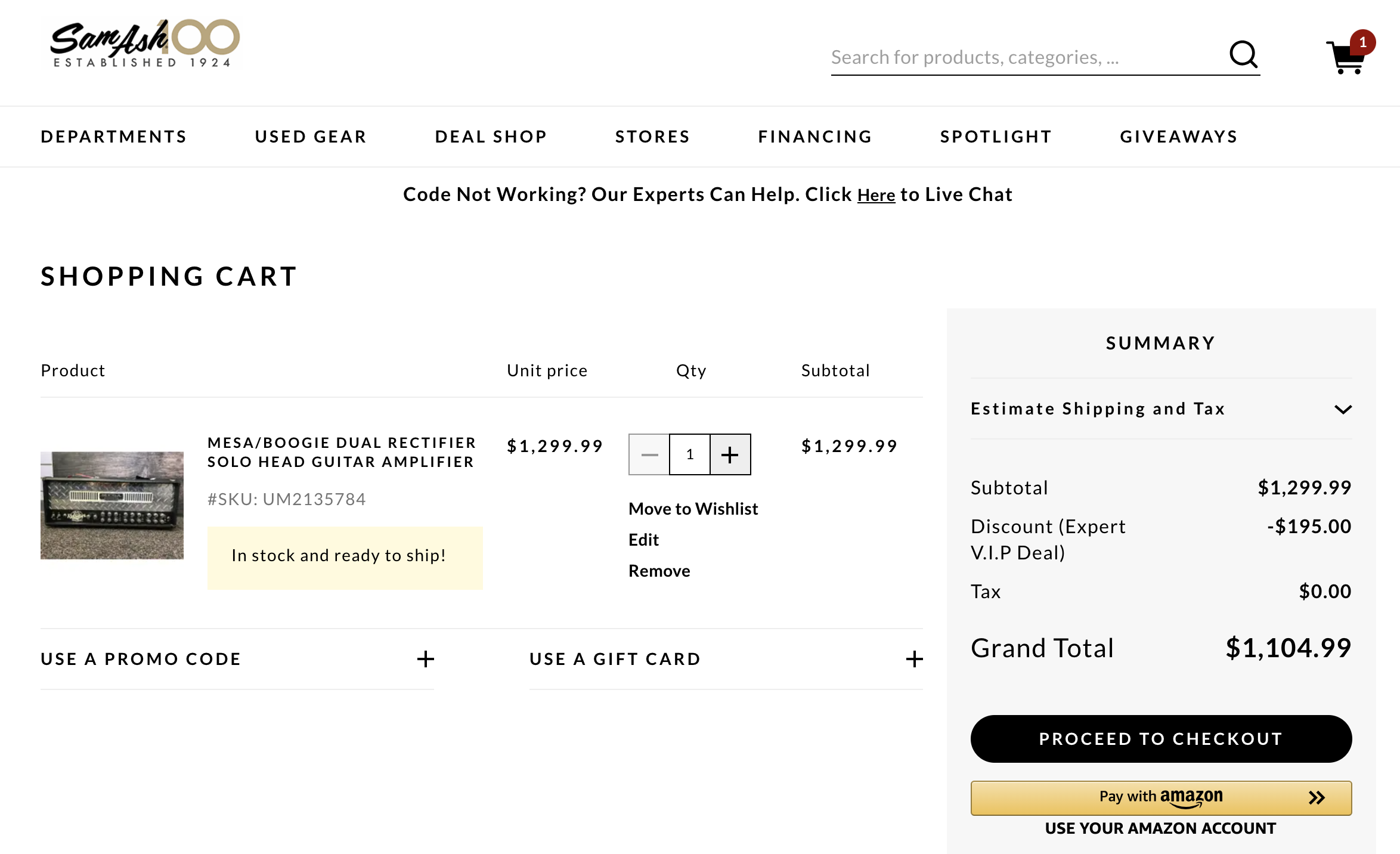Click the Sam Ash logo
The image size is (1400, 854).
tap(144, 44)
